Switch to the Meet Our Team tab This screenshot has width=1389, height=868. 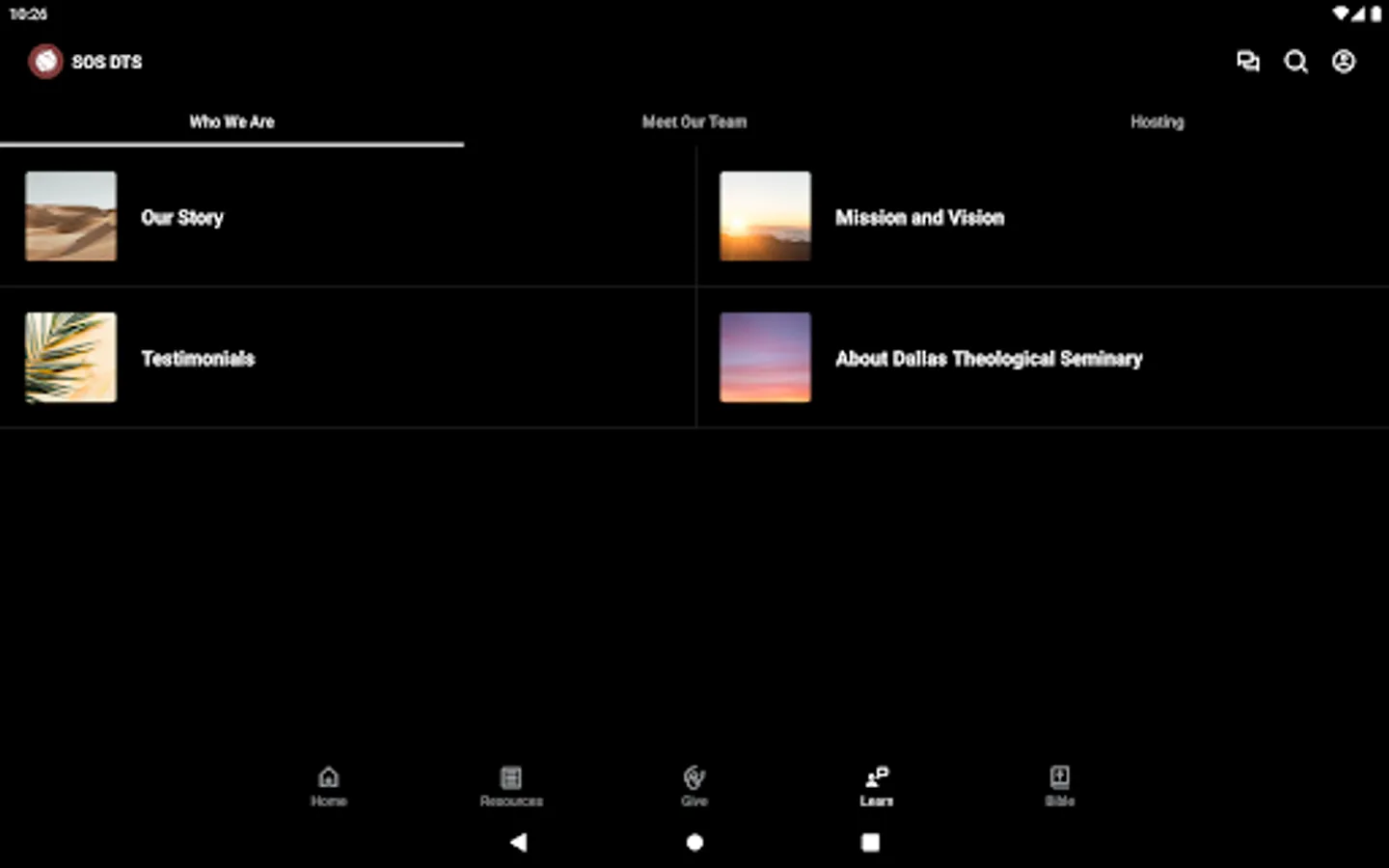coord(694,122)
